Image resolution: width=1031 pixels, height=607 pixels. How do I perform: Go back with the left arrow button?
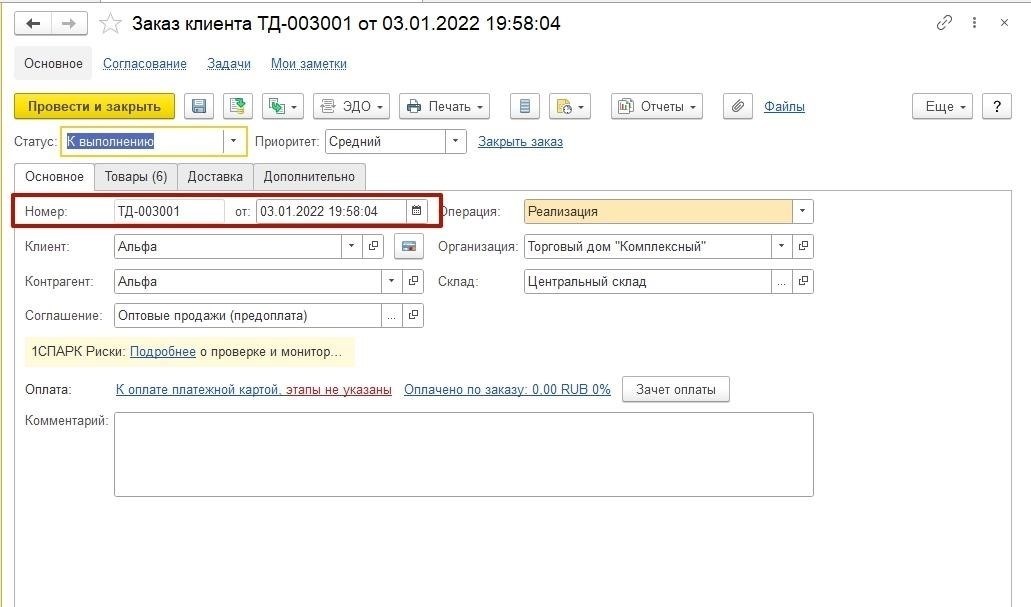tap(33, 24)
